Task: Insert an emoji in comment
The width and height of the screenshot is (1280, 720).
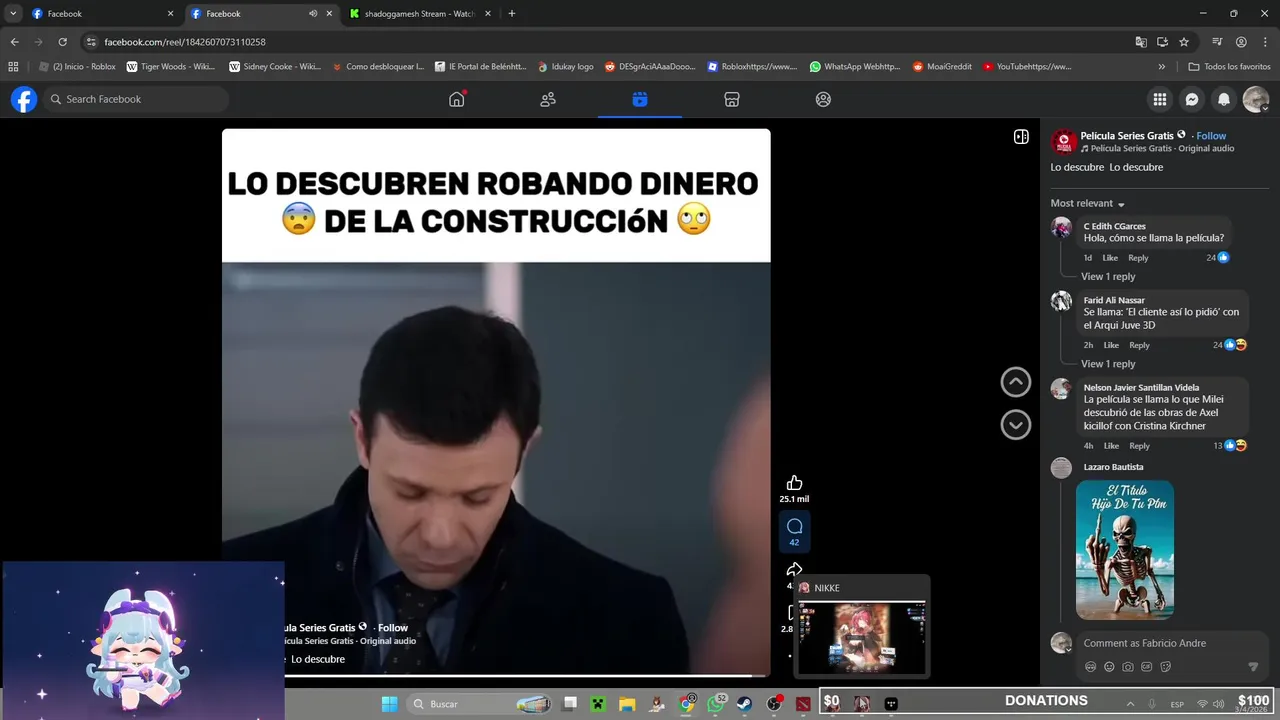Action: pyautogui.click(x=1109, y=667)
